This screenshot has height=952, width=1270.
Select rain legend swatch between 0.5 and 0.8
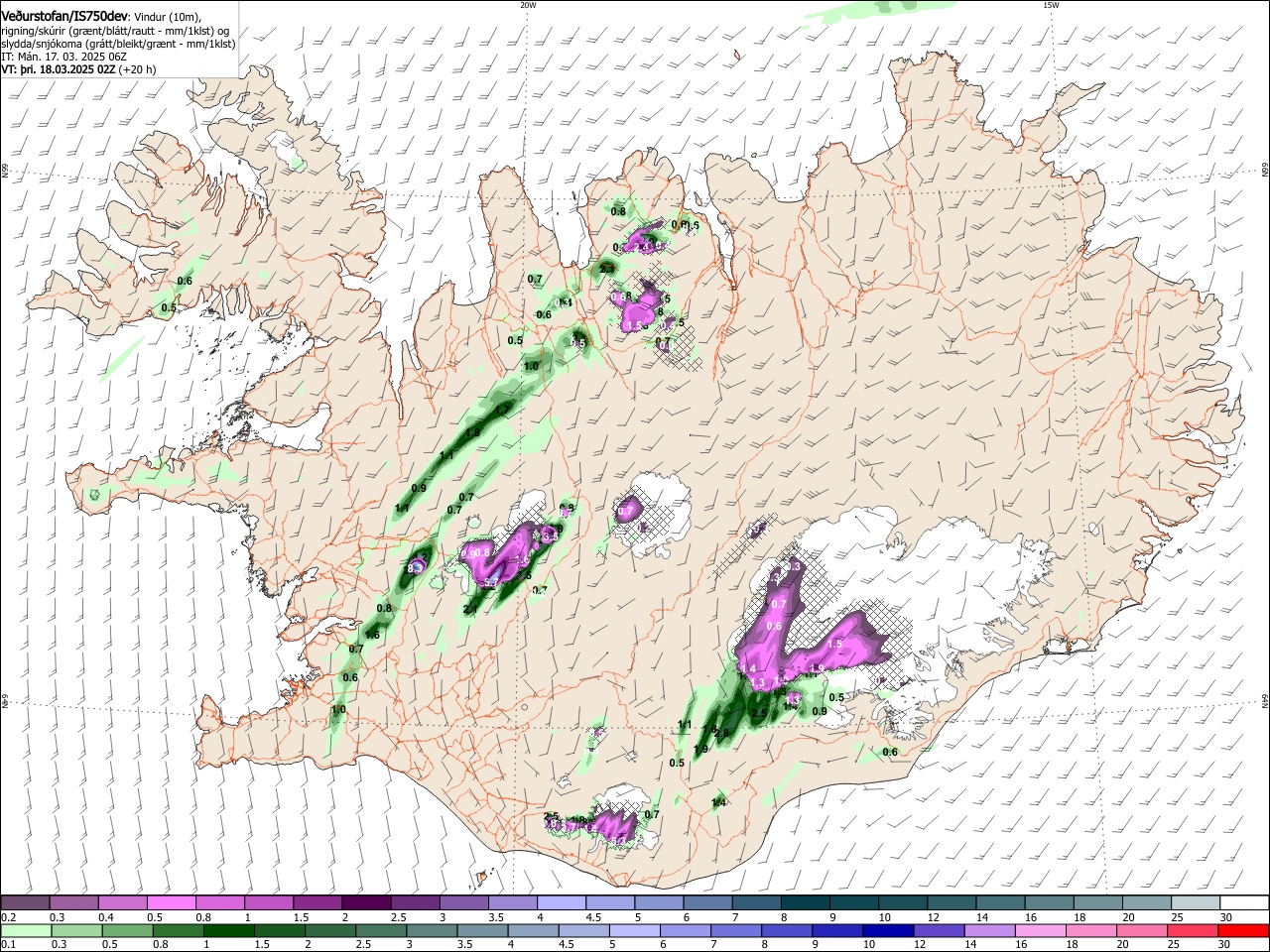pyautogui.click(x=127, y=930)
